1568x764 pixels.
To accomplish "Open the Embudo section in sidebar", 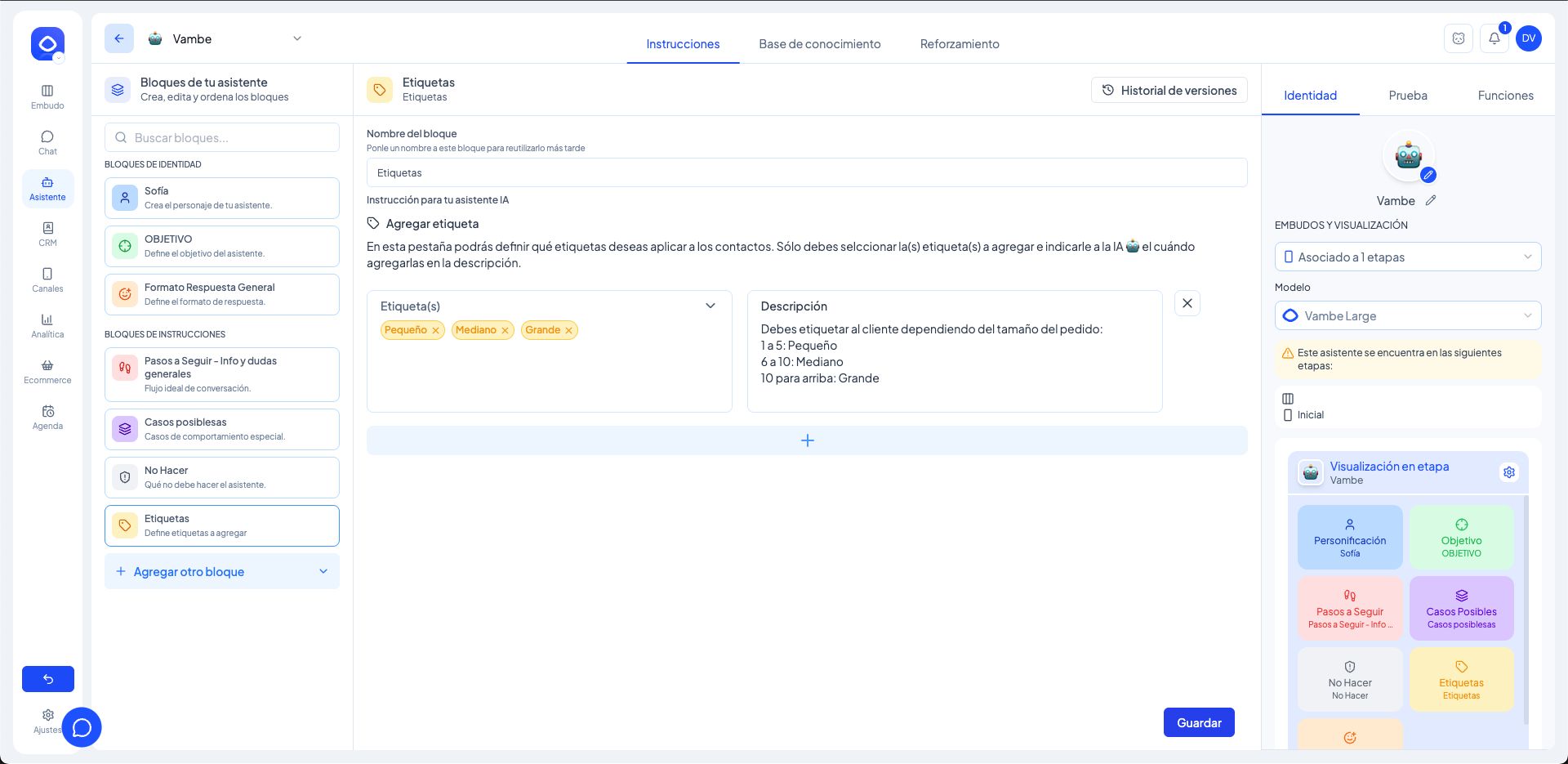I will click(x=47, y=96).
